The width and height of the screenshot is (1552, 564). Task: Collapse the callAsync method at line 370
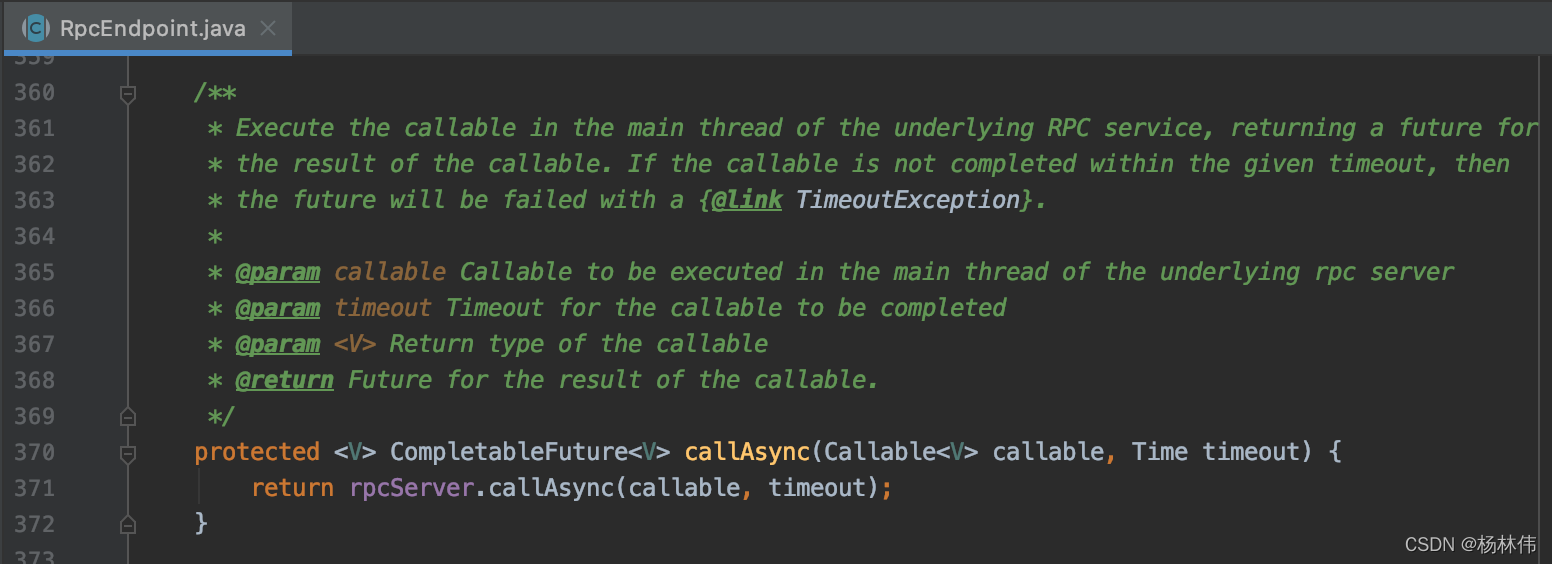(x=127, y=453)
